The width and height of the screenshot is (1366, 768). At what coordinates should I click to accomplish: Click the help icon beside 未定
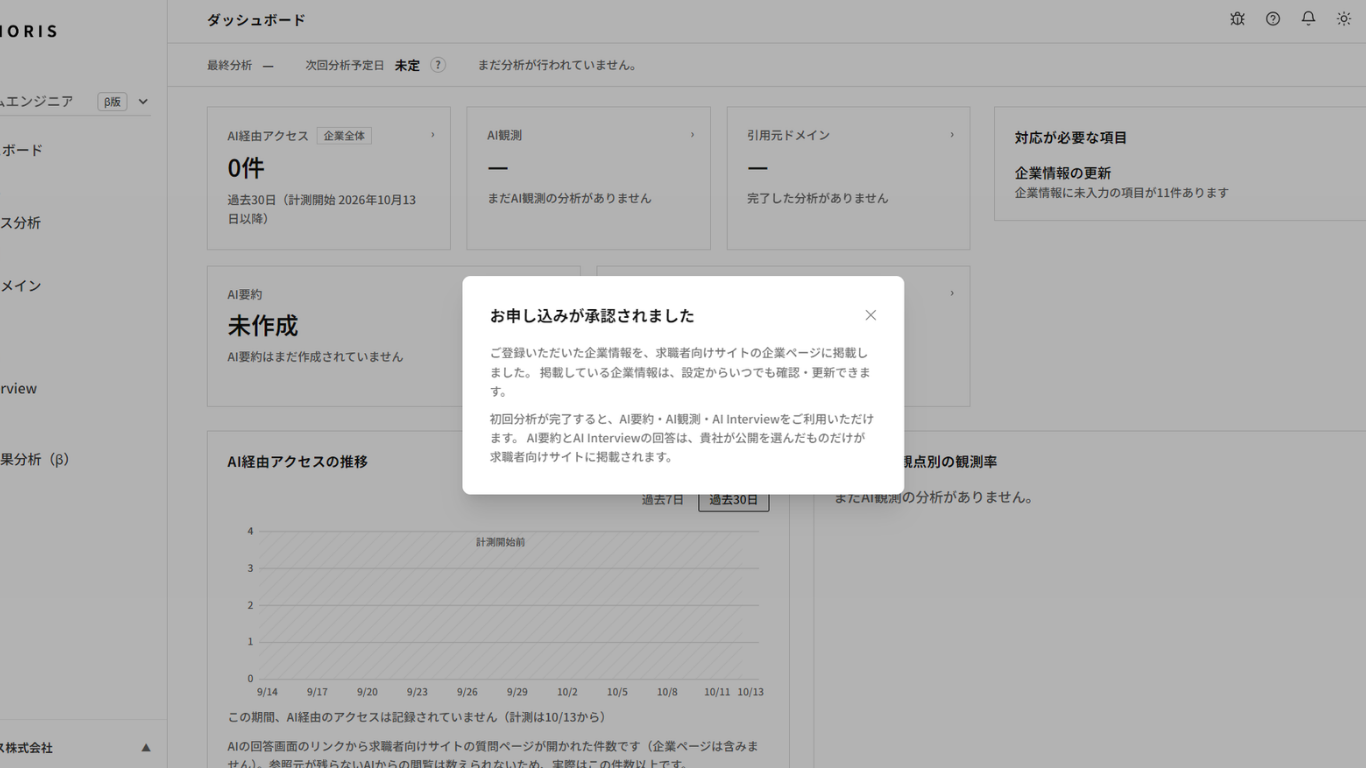438,65
